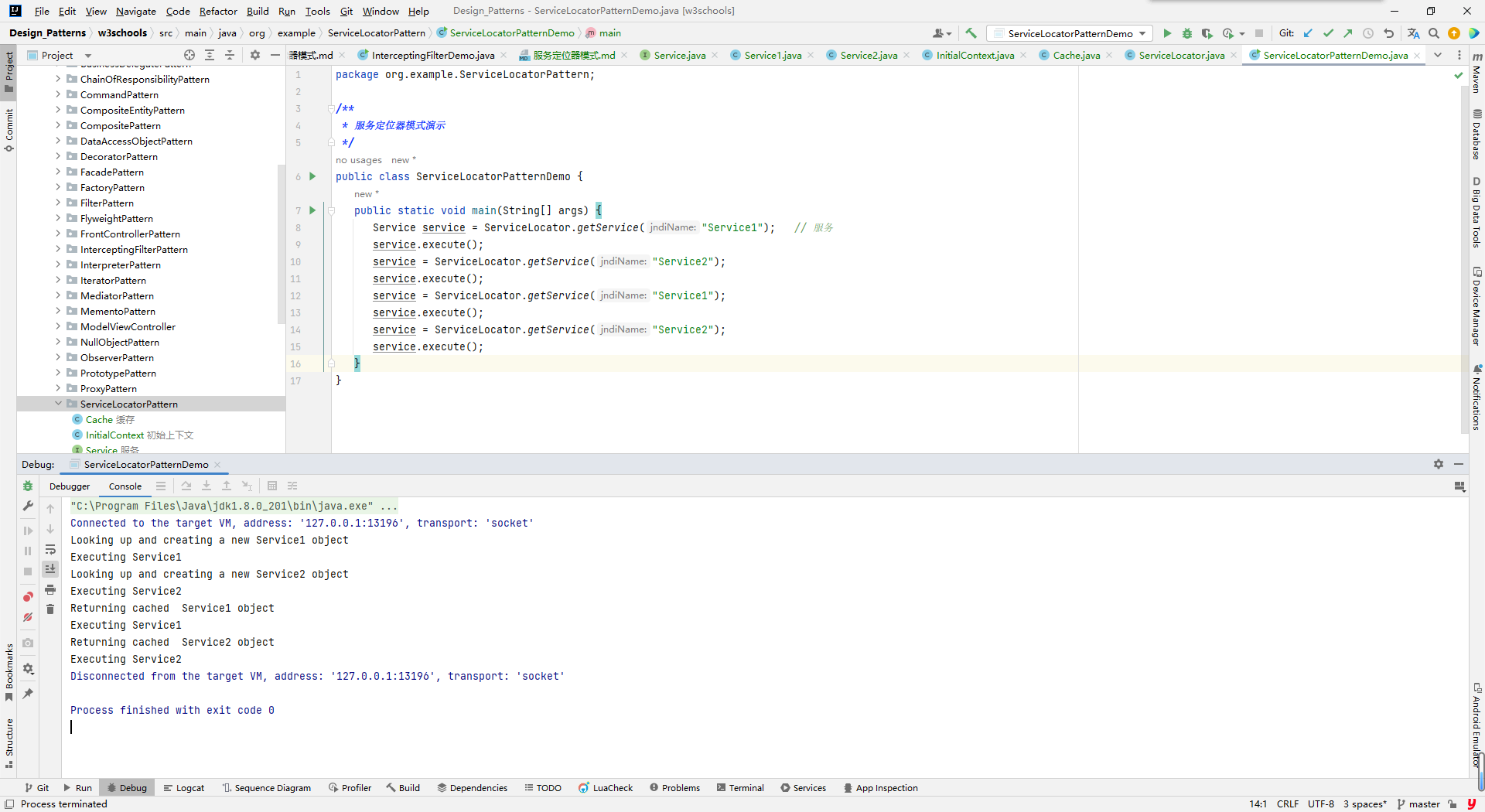
Task: Open Project panel gear options
Action: [255, 55]
